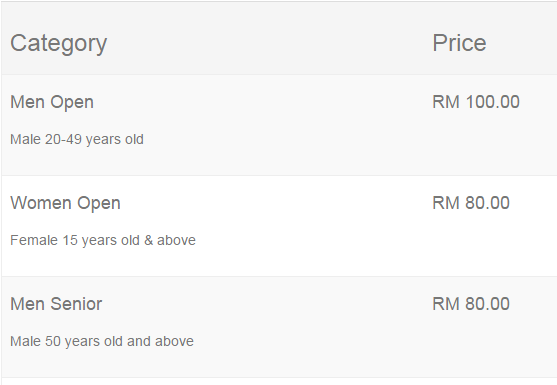Viewport: 557px width, 385px height.
Task: Click the number 50 in Men Senior description
Action: pyautogui.click(x=53, y=341)
